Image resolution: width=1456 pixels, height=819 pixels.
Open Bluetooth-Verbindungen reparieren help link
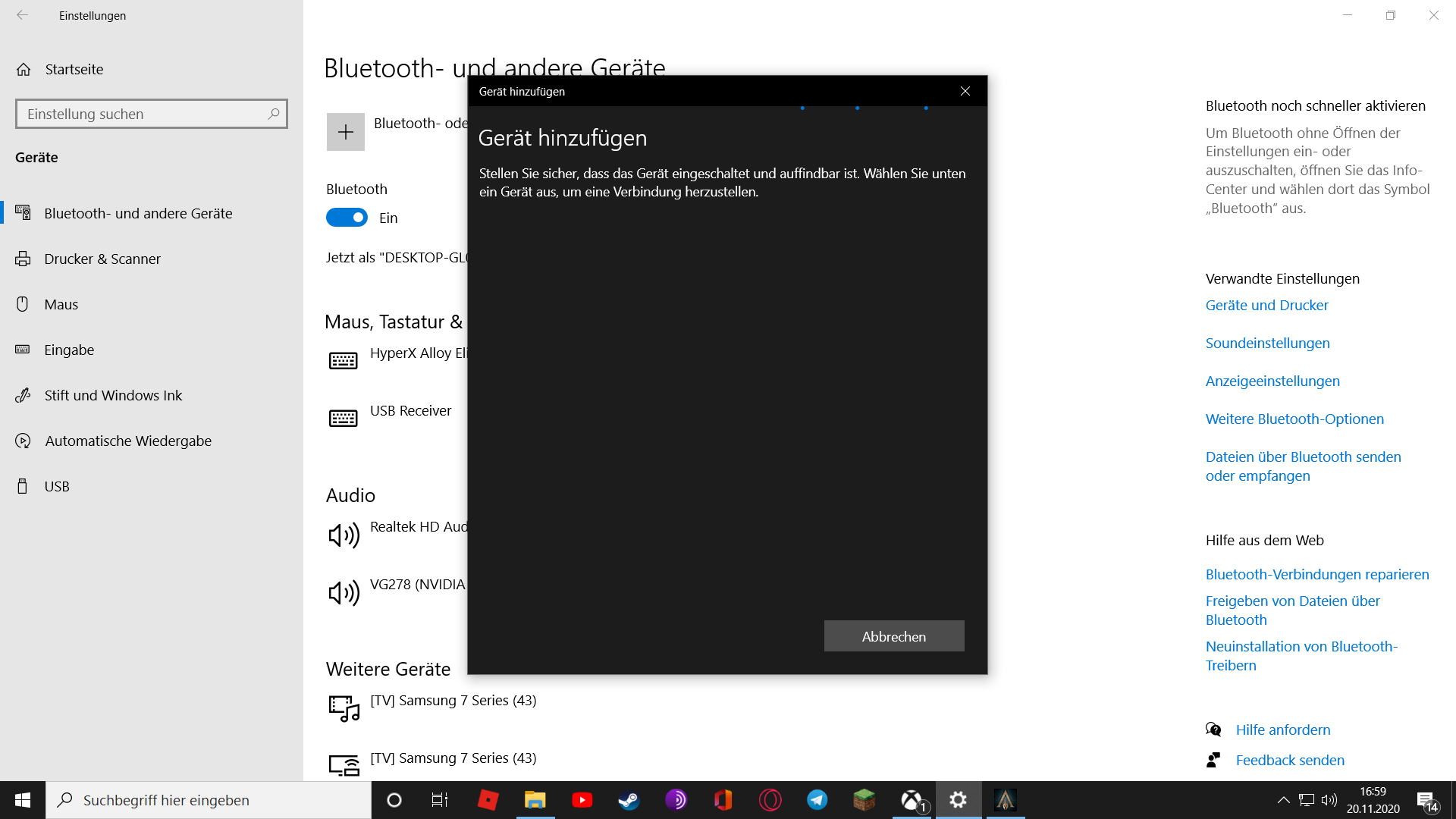click(x=1317, y=574)
